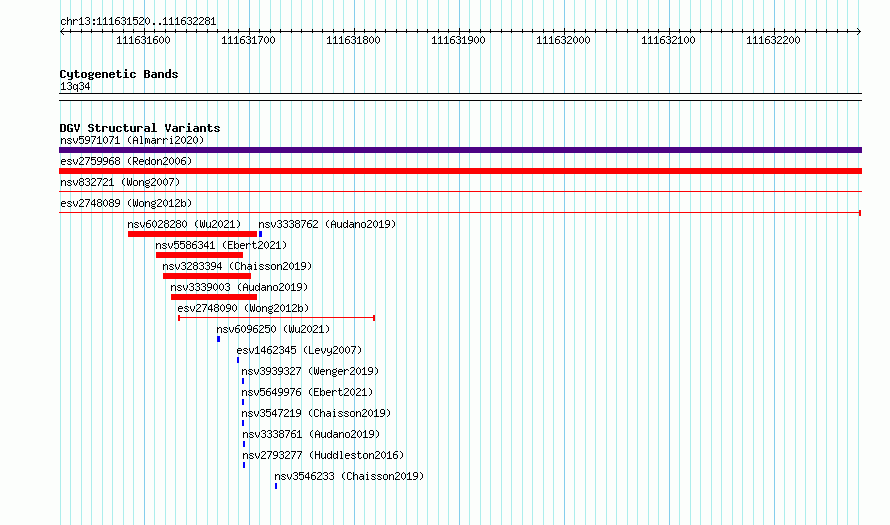
Task: Open the esv1462345 (Levy2007) label
Action: click(299, 350)
